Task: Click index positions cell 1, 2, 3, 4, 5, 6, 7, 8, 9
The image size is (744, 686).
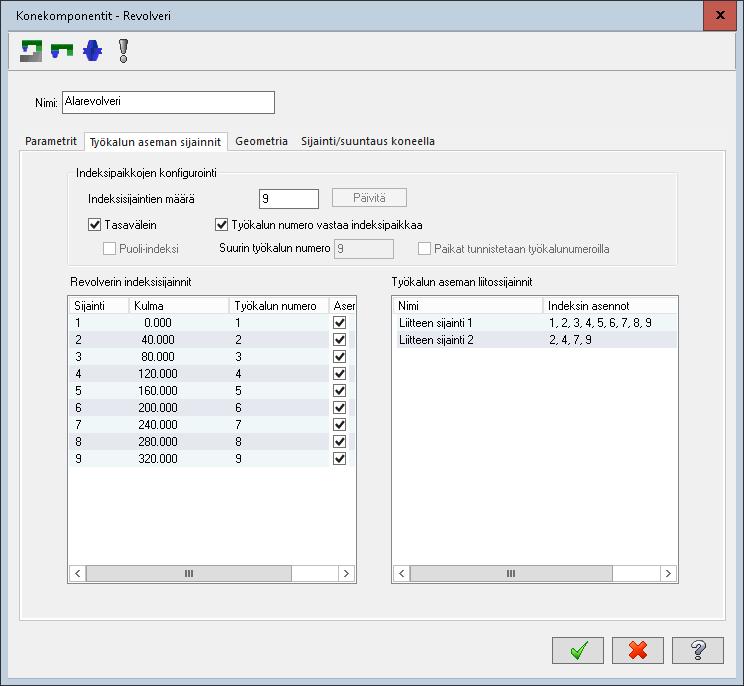Action: 600,323
